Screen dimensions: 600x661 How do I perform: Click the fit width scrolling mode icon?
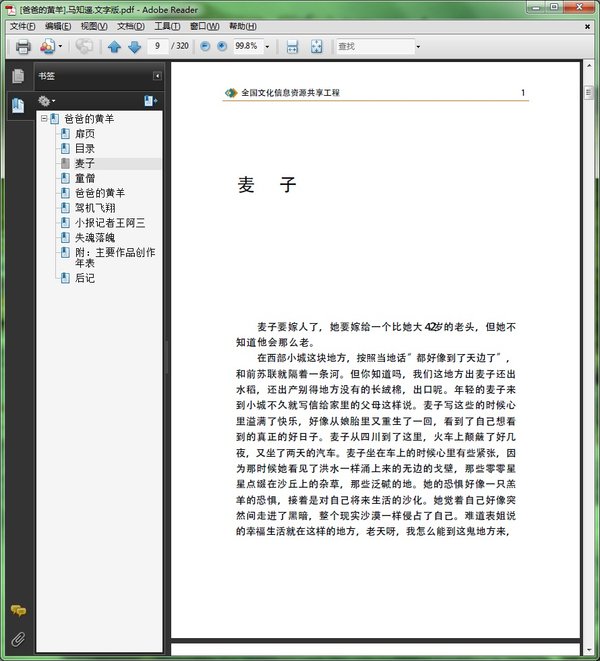click(292, 46)
